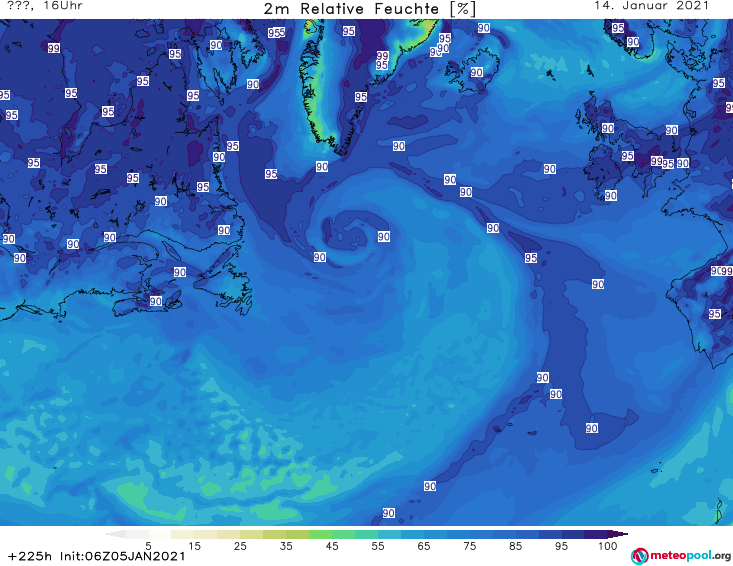Click the '955' contour label
733x566 pixels.
276,33
